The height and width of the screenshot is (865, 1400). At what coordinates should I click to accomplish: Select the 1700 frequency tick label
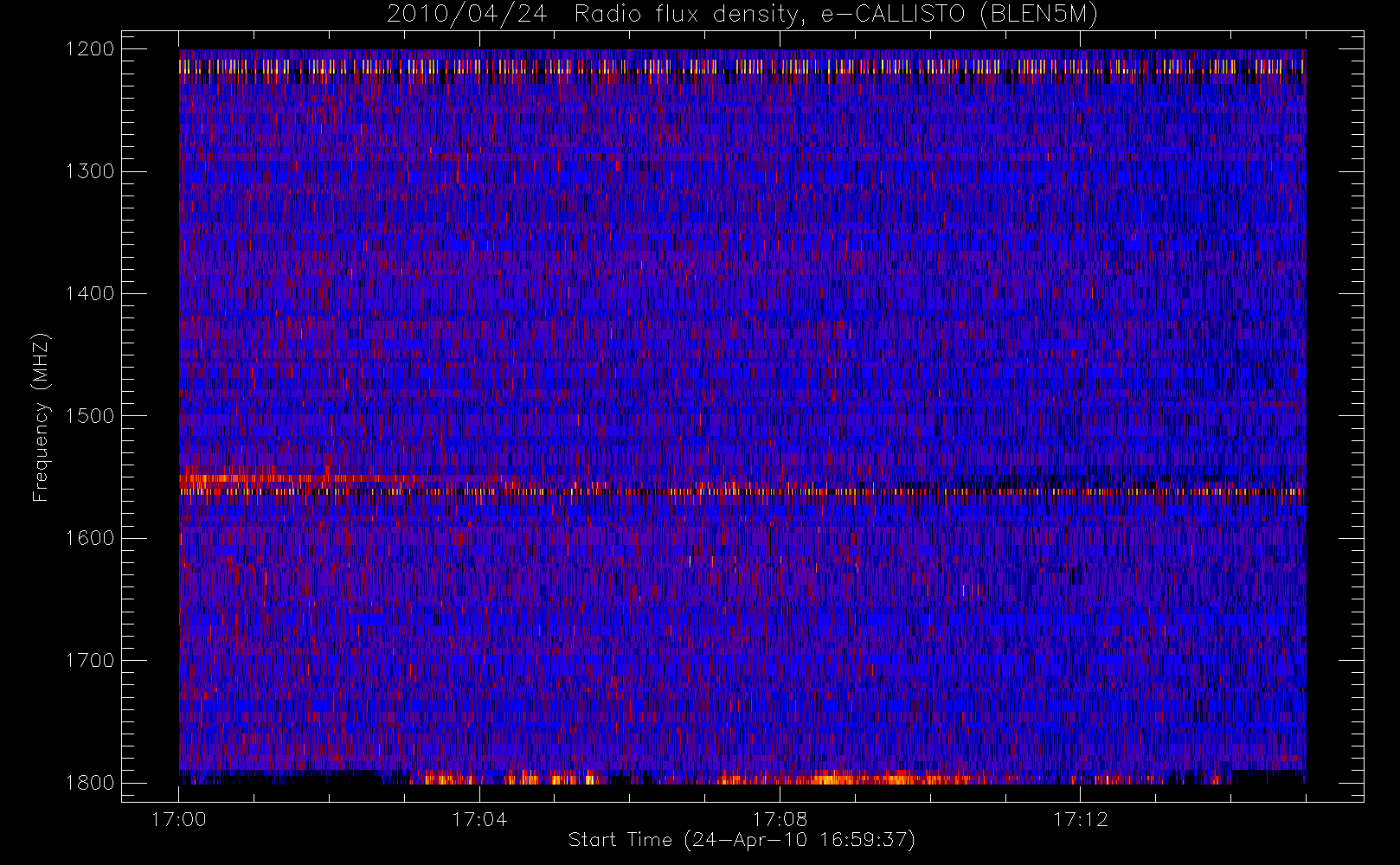90,660
